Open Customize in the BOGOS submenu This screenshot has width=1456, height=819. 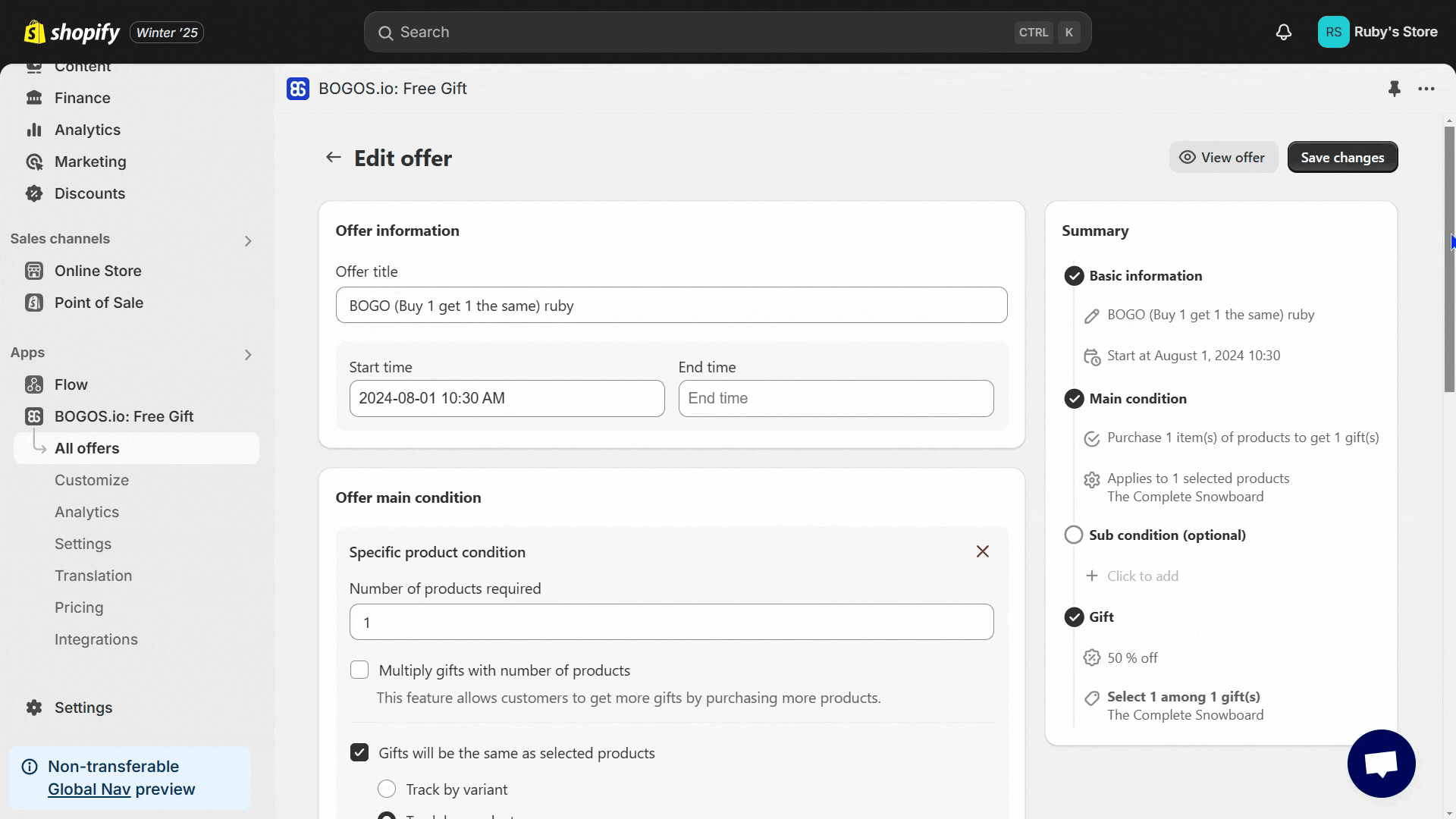[x=92, y=480]
